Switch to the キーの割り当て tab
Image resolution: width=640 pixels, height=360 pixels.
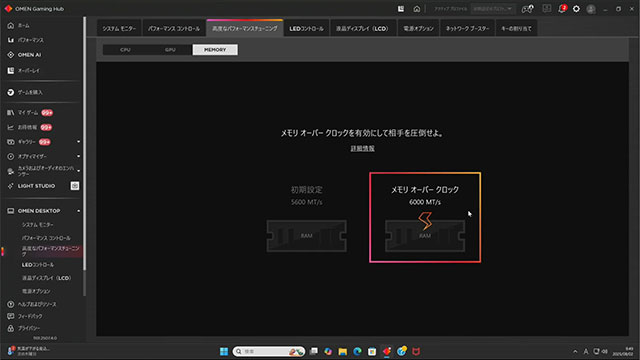[516, 29]
